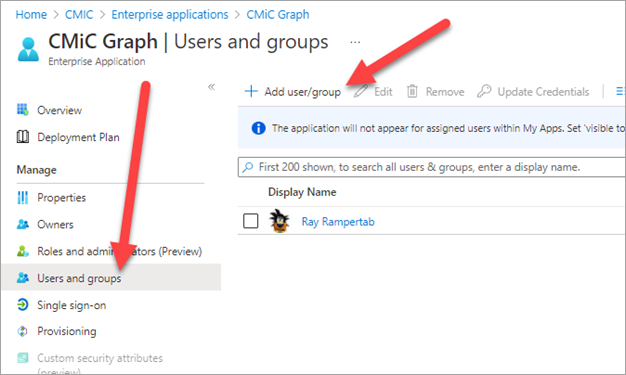Click the Deployment Plan book icon
Screen dimensions: 626x375
(x=23, y=137)
